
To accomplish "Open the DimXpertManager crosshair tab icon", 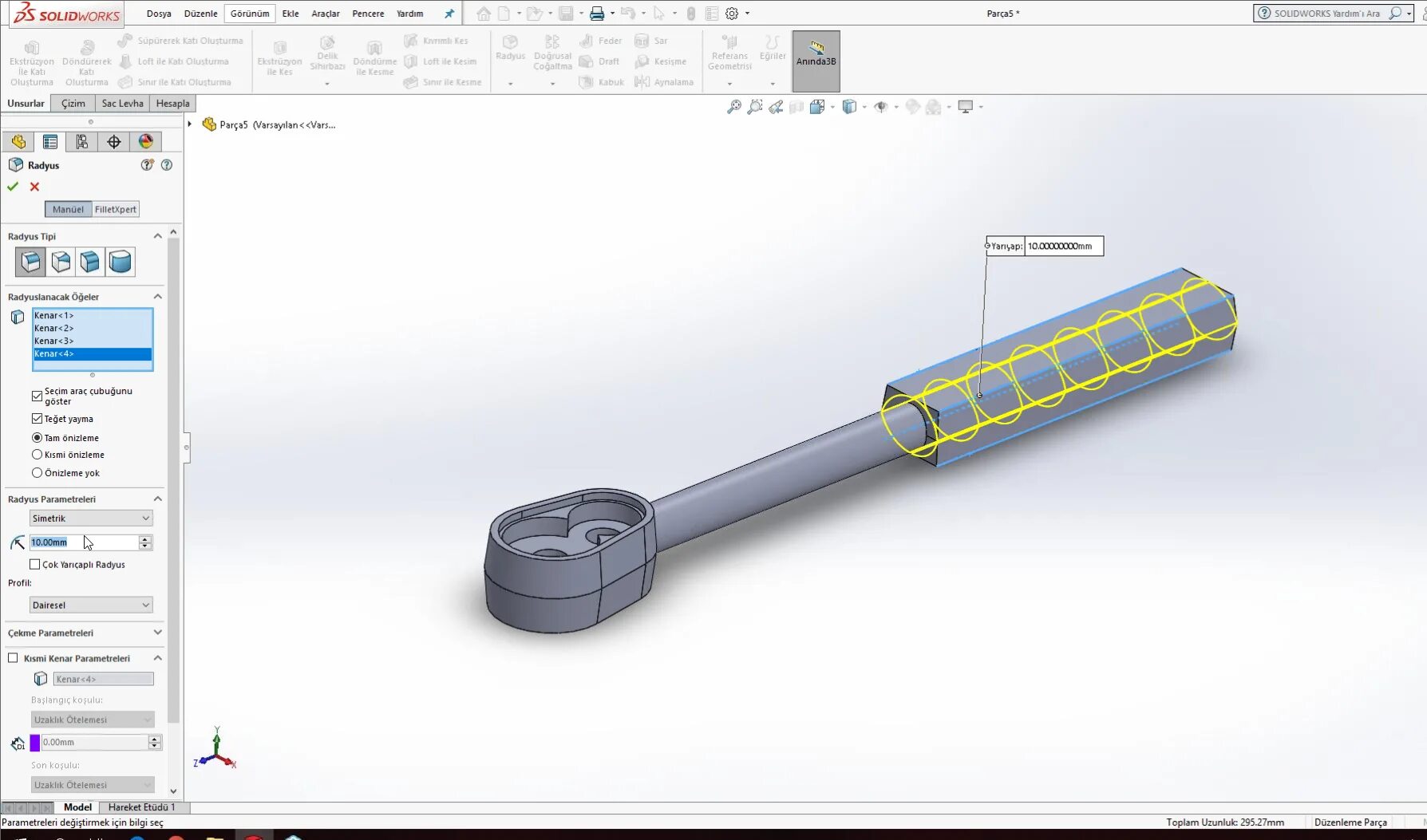I will tap(114, 142).
